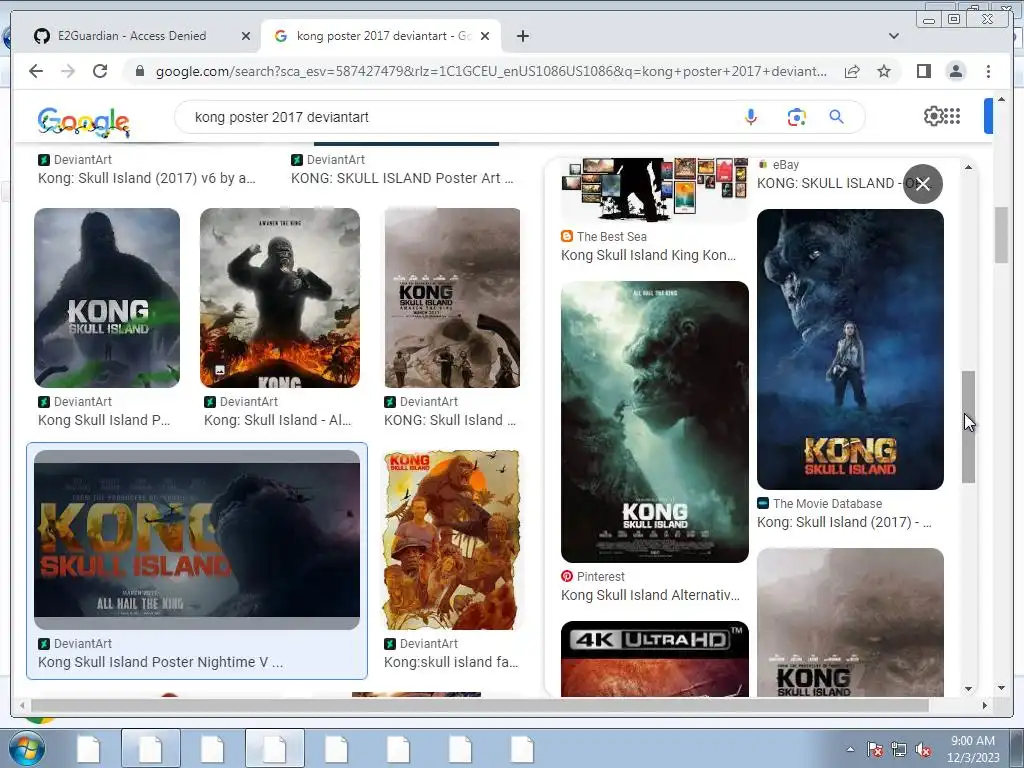Open Chrome's three-dot menu
The width and height of the screenshot is (1024, 768).
click(988, 71)
